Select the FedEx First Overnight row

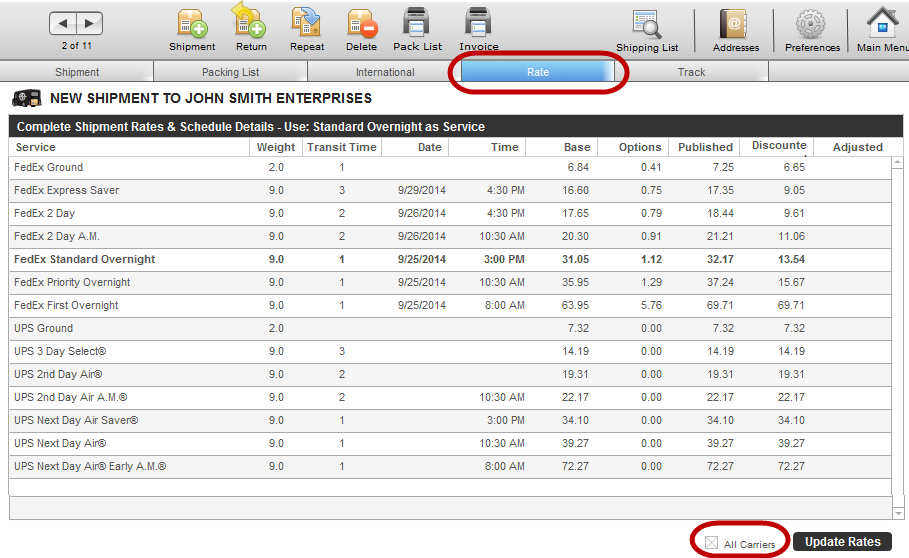[x=450, y=305]
